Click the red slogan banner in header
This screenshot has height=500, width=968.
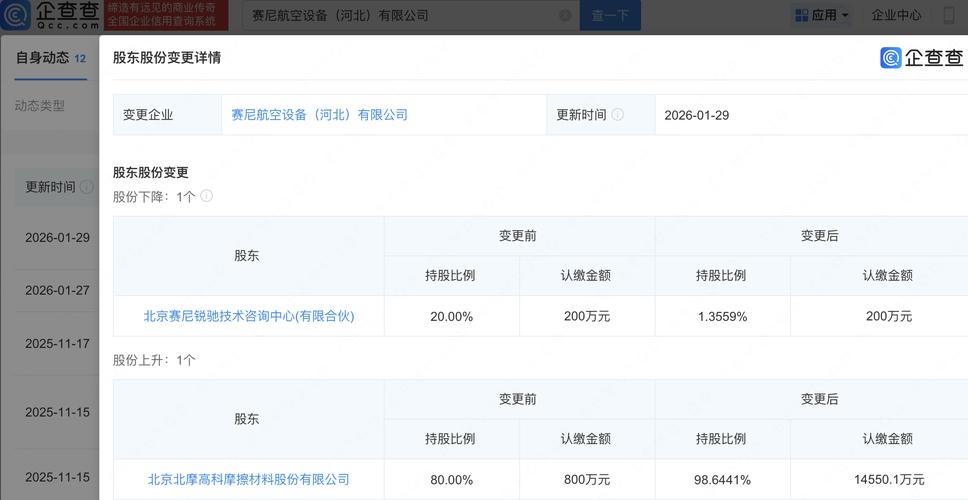click(x=166, y=15)
